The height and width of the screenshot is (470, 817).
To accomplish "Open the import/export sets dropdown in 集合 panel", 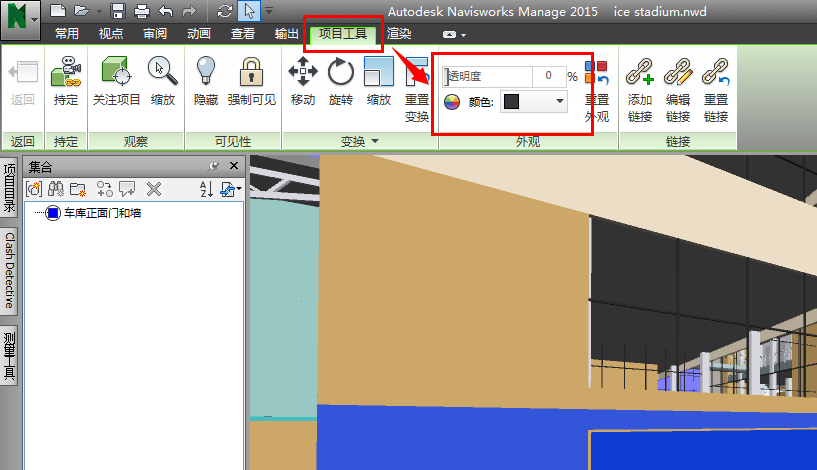I will [231, 188].
